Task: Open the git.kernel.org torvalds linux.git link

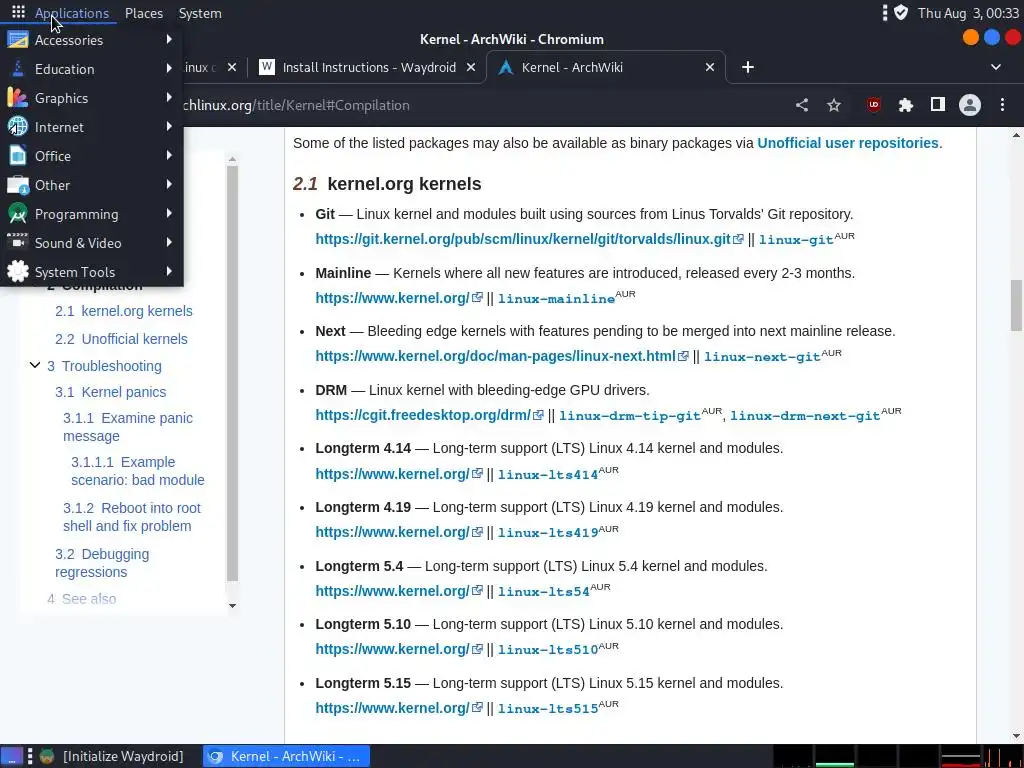Action: (529, 239)
